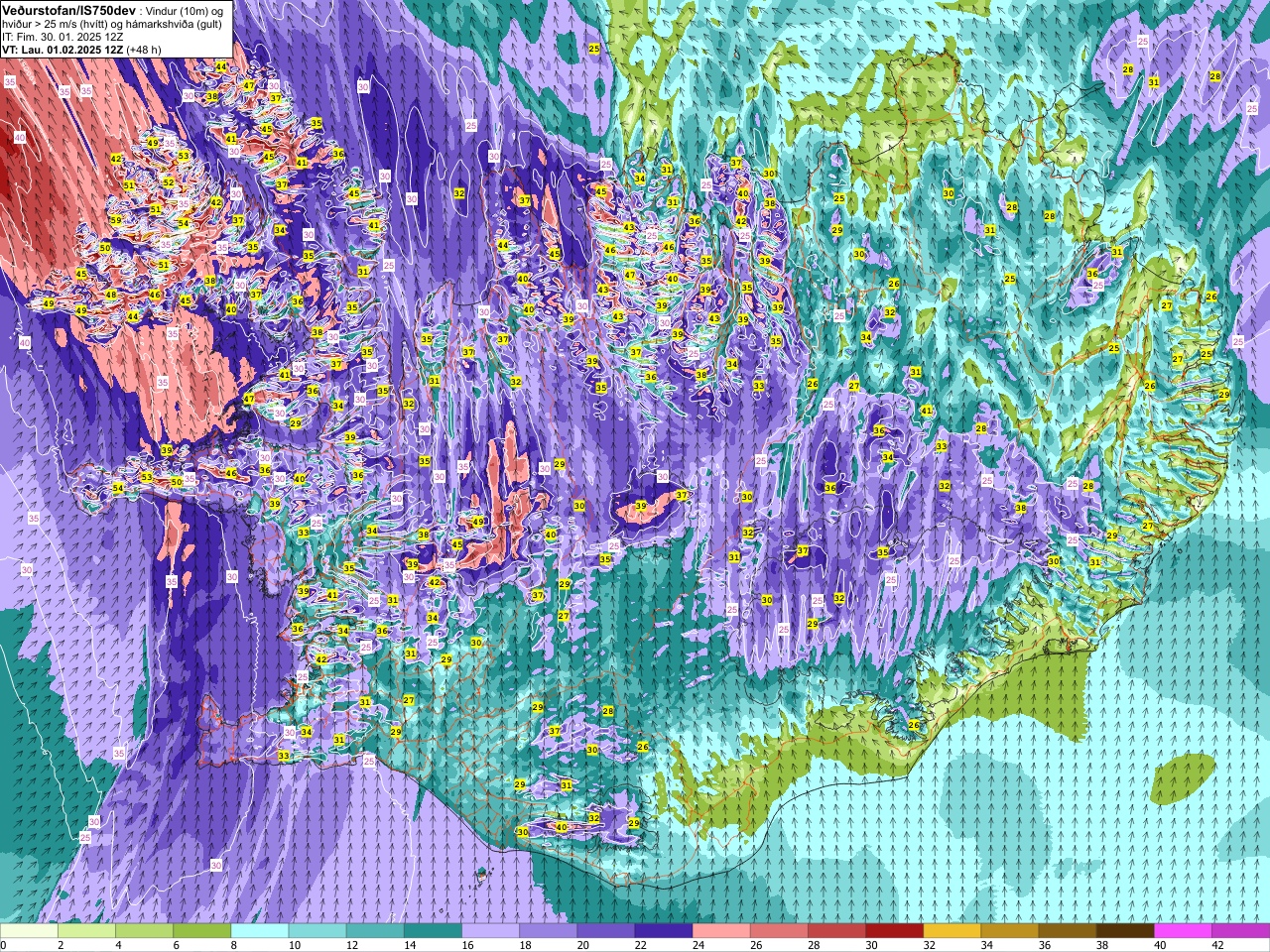Pick the last legend swatch above 42 m/s

[1240, 931]
